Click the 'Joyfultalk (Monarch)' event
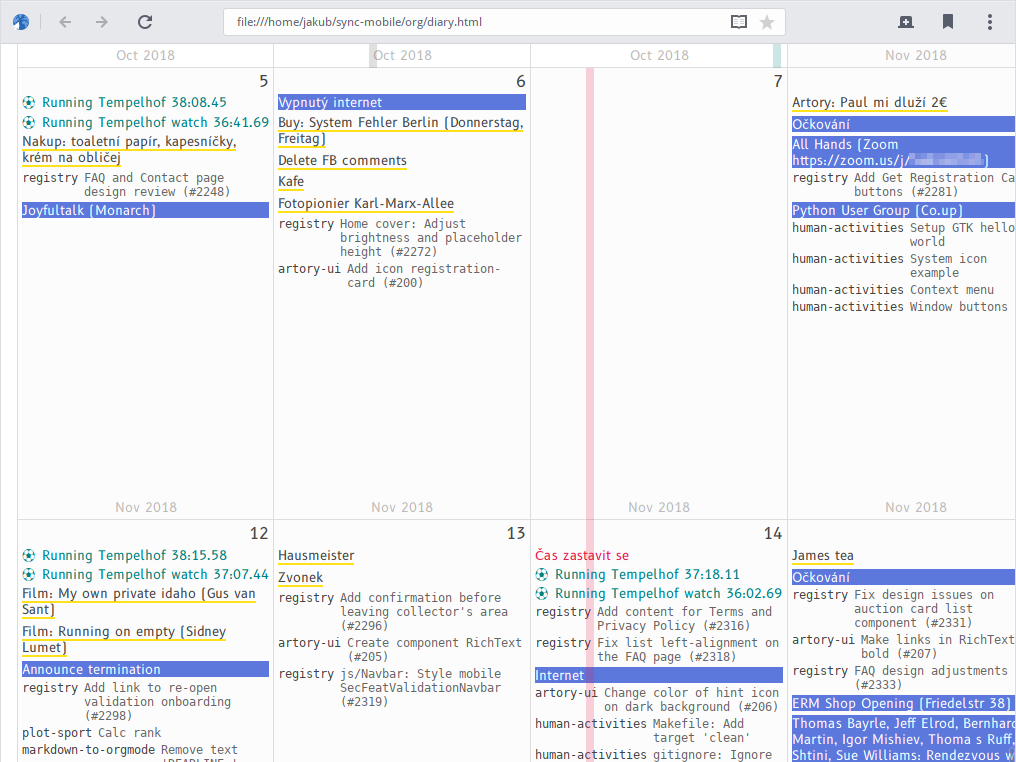The width and height of the screenshot is (1016, 762). [145, 210]
